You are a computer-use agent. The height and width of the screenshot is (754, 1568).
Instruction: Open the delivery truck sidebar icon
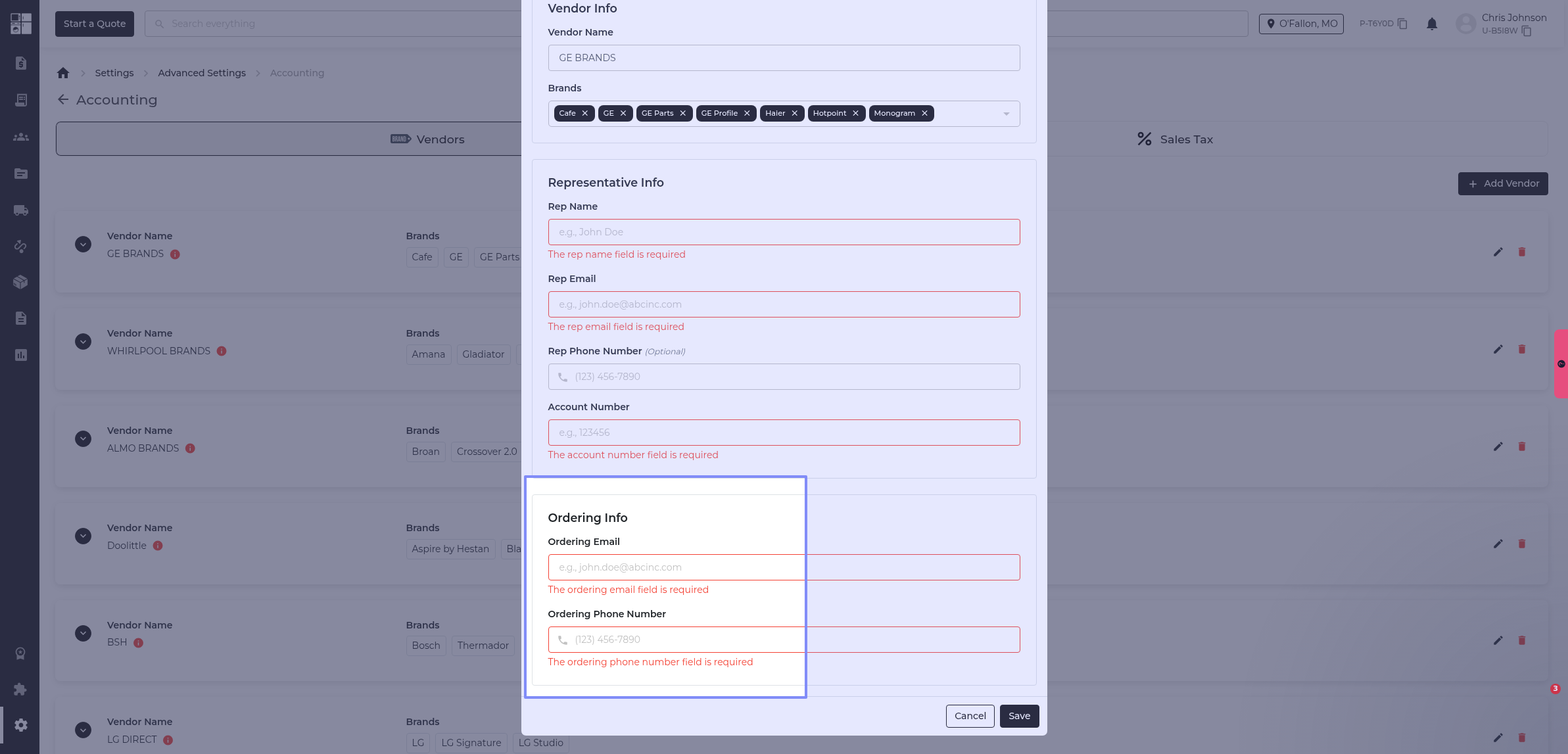pyautogui.click(x=21, y=210)
